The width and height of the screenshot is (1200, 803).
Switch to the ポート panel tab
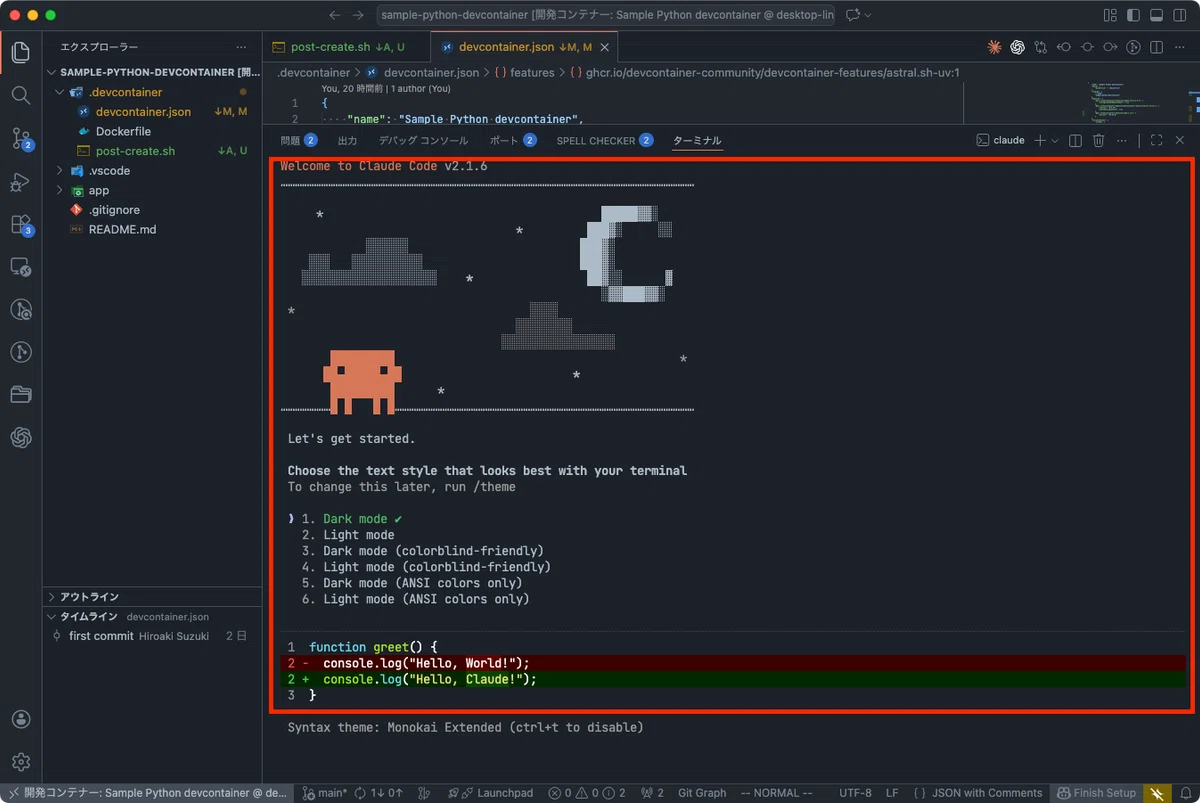pyautogui.click(x=513, y=141)
